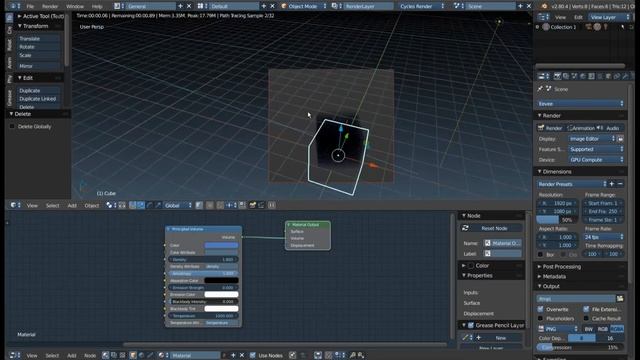Open the Image Editor display dropdown
This screenshot has height=360, width=640.
coord(592,139)
